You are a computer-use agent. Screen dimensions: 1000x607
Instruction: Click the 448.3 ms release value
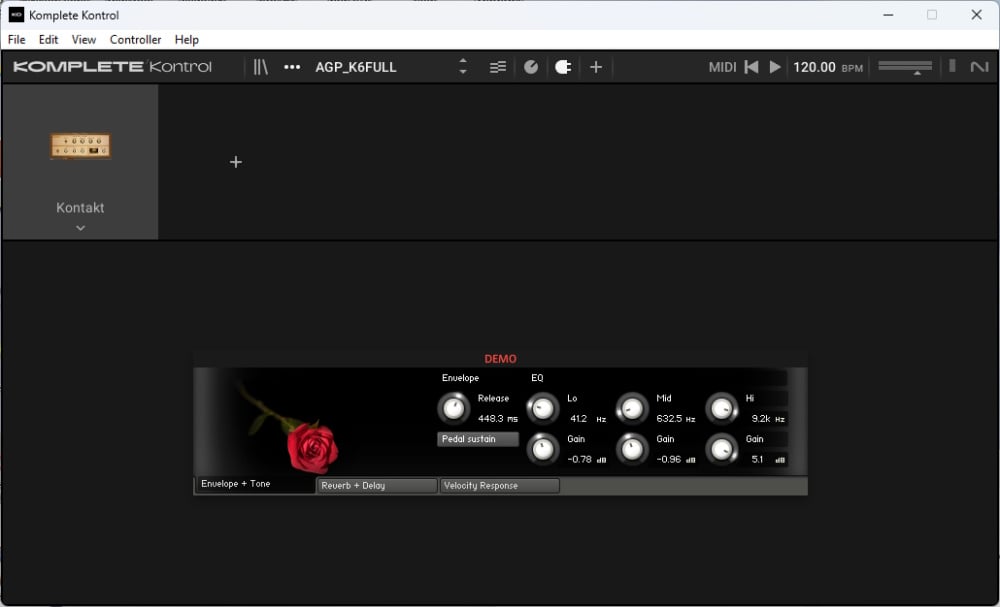(497, 419)
